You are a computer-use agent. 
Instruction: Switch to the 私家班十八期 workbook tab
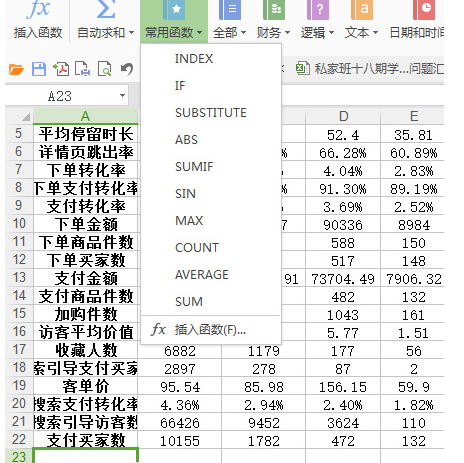click(x=369, y=69)
